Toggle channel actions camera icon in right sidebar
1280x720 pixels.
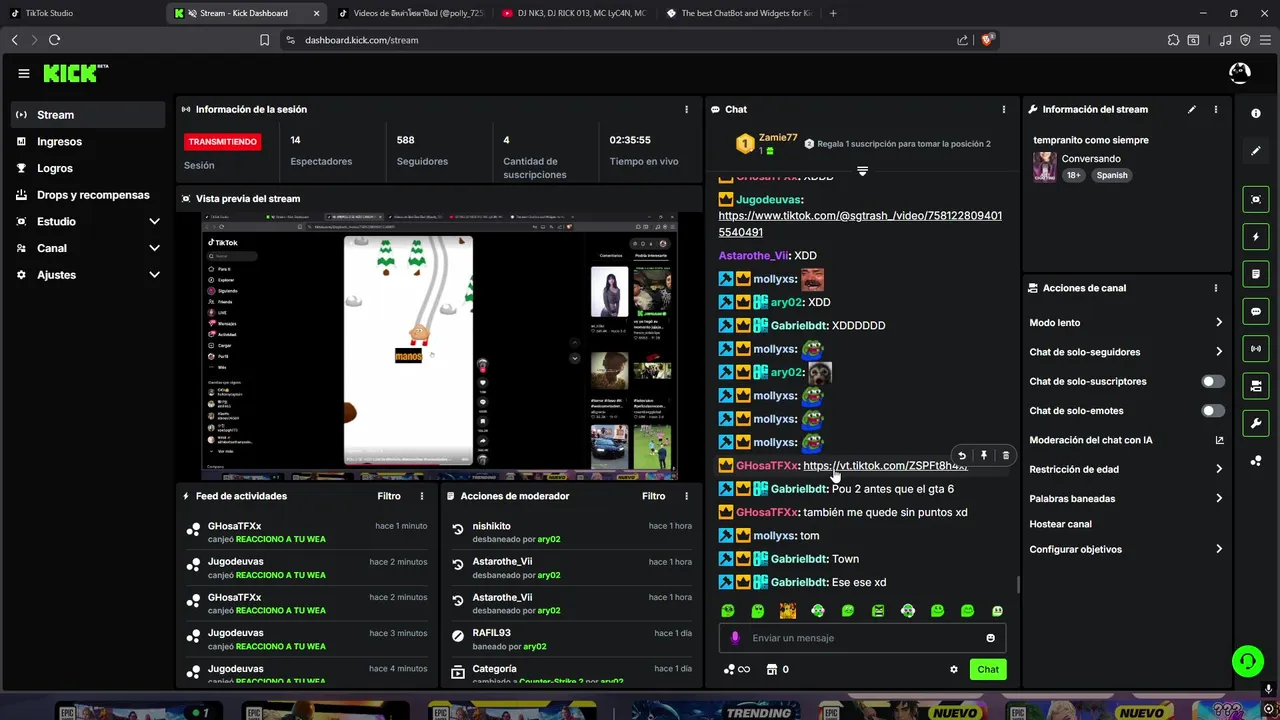(x=1256, y=386)
